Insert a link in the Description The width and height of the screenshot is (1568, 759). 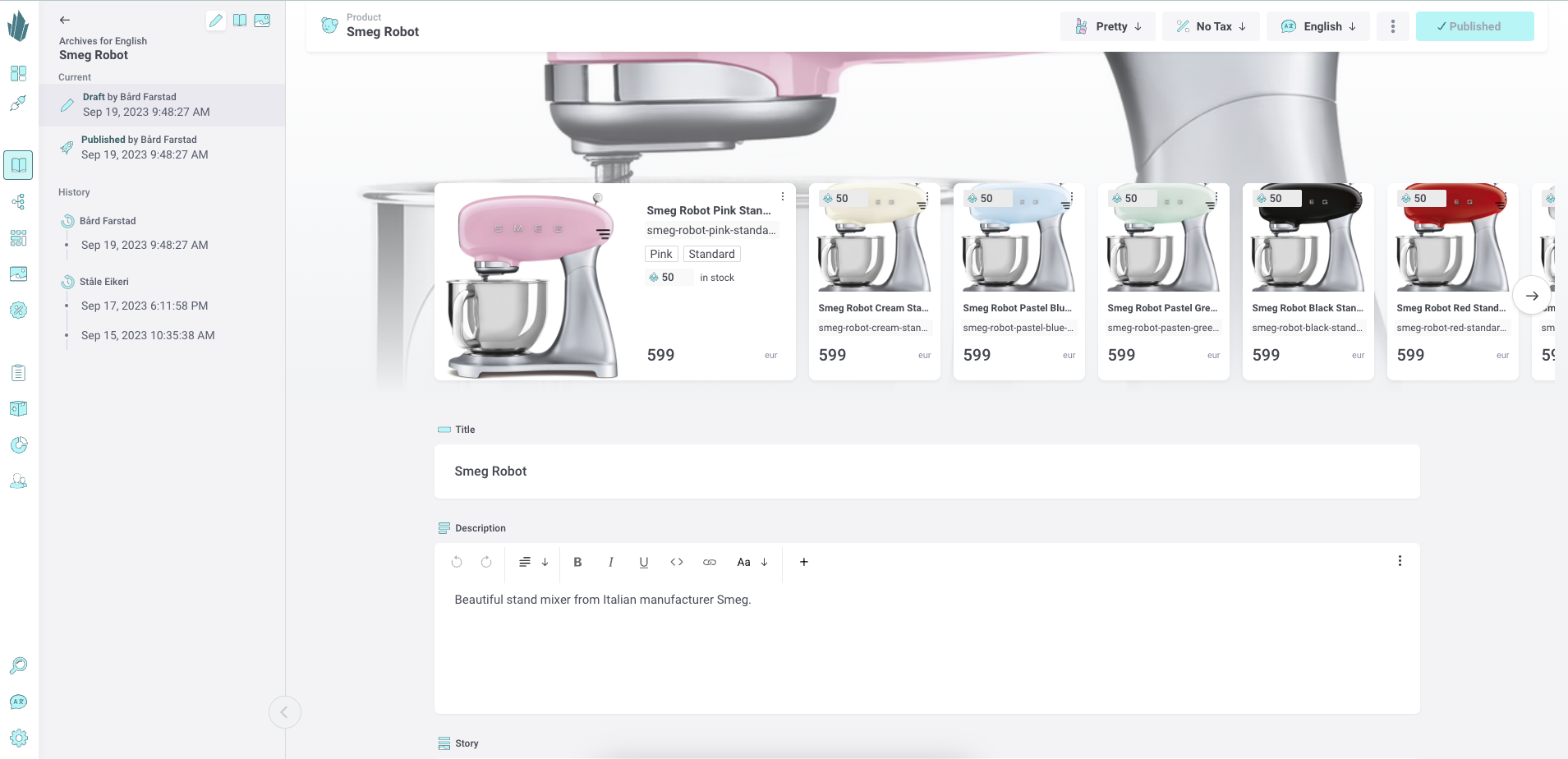pyautogui.click(x=710, y=562)
